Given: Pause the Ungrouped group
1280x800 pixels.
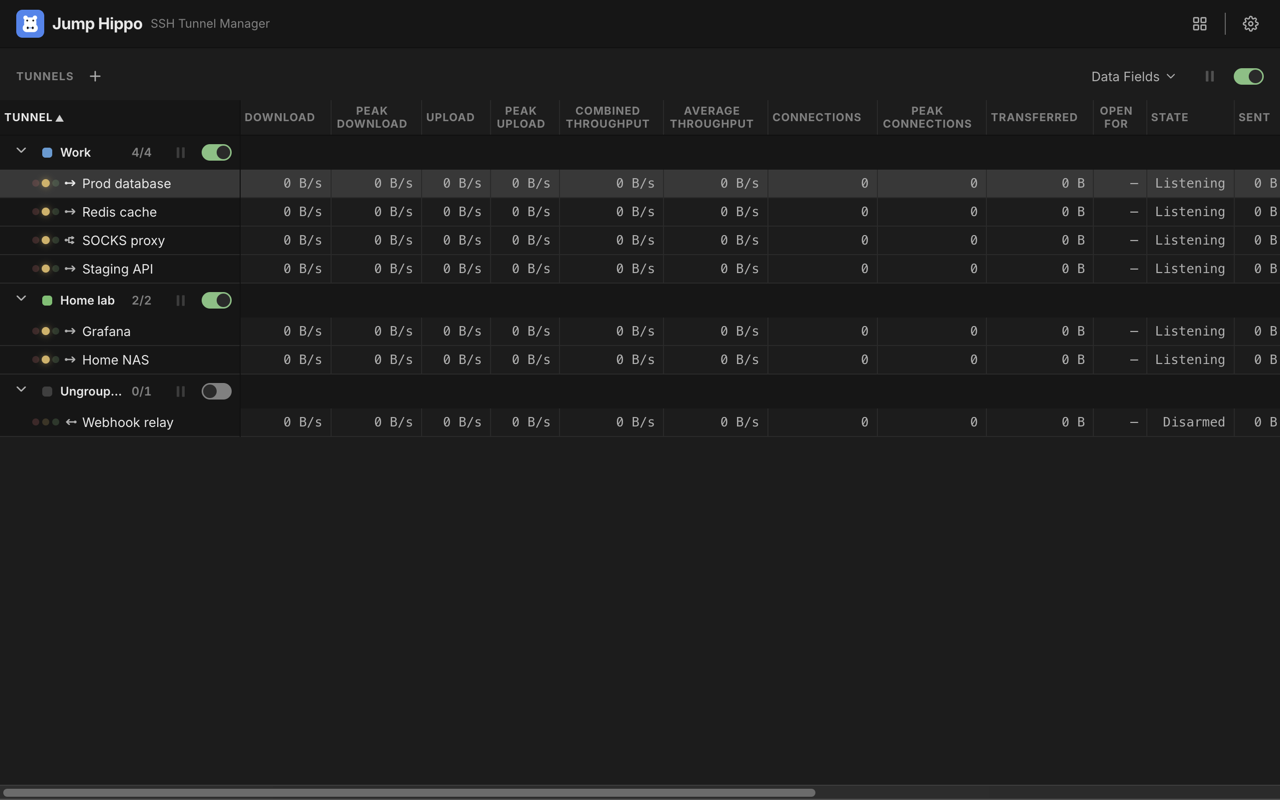Looking at the screenshot, I should click(x=180, y=392).
